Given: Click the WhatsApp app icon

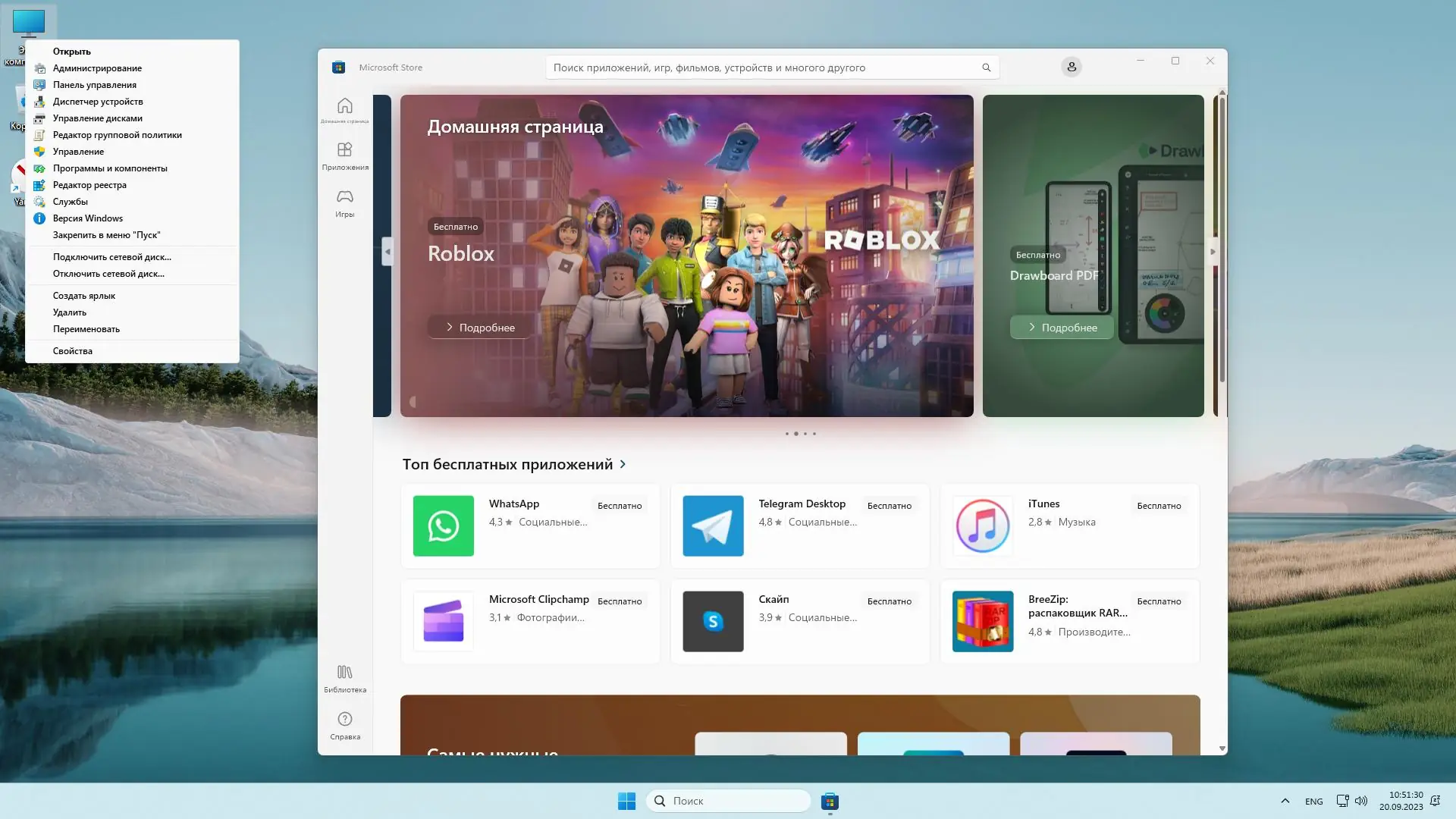Looking at the screenshot, I should pyautogui.click(x=443, y=526).
